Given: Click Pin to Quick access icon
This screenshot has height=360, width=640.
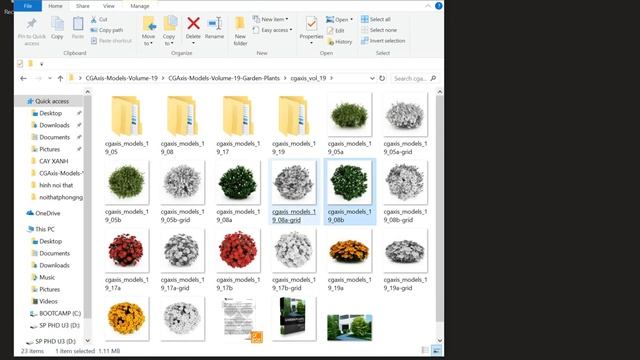Looking at the screenshot, I should click(31, 24).
